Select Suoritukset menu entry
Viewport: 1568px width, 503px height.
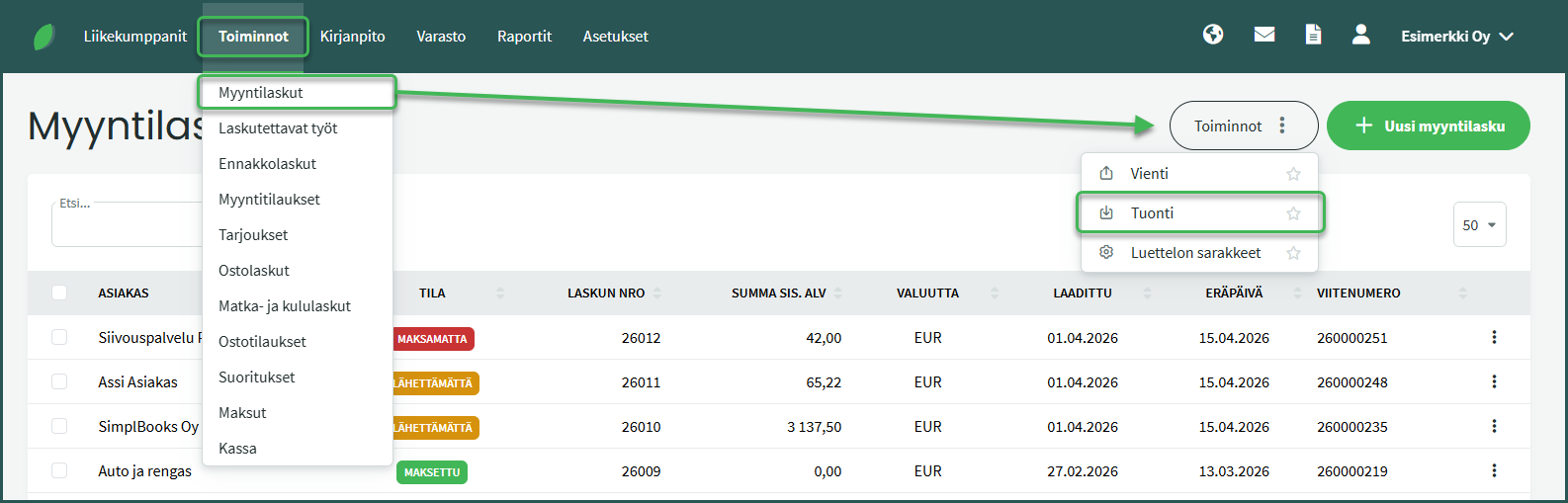point(297,377)
